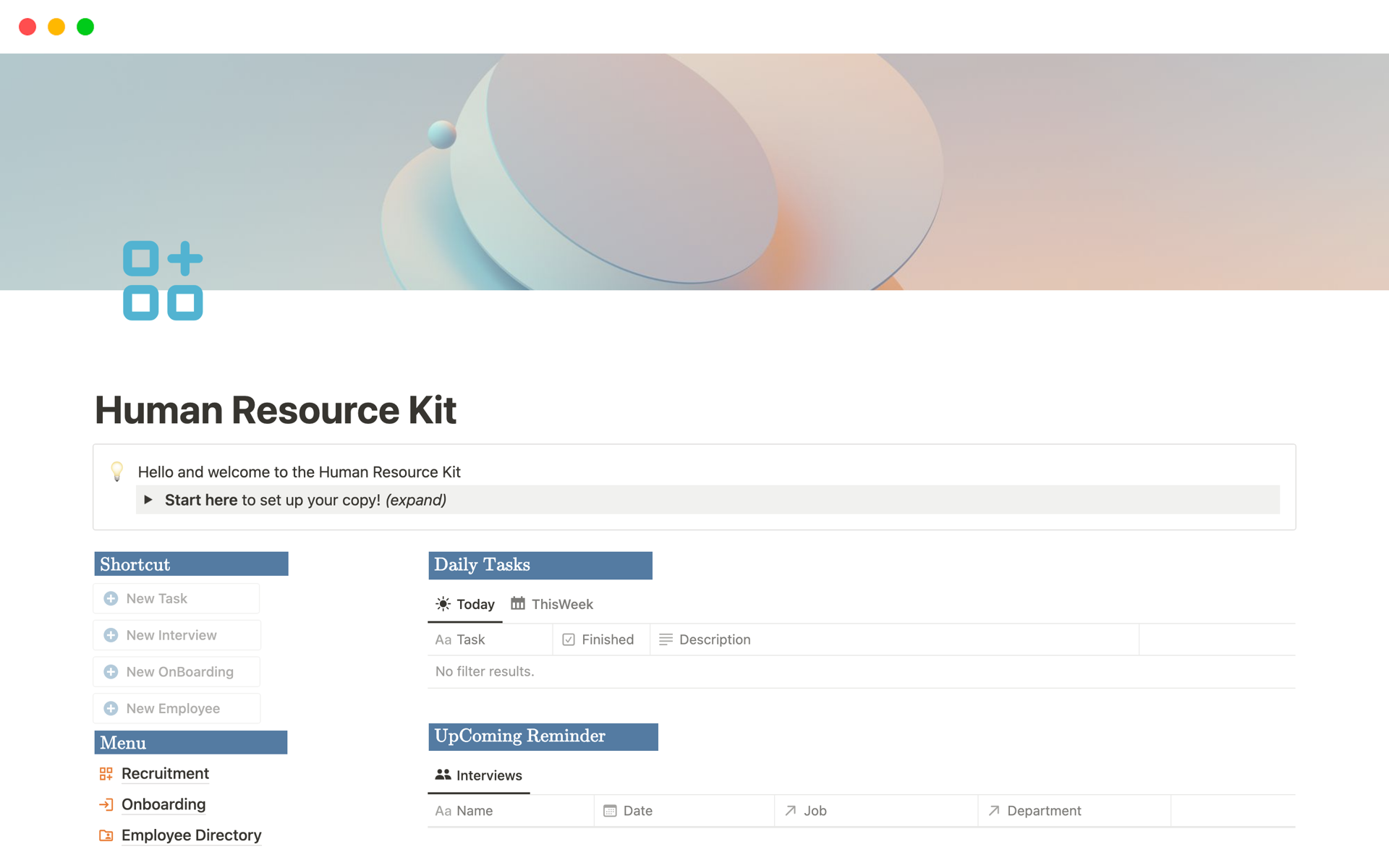Click the lightbulb icon in the welcome callout
This screenshot has height=868, width=1389.
pyautogui.click(x=116, y=472)
